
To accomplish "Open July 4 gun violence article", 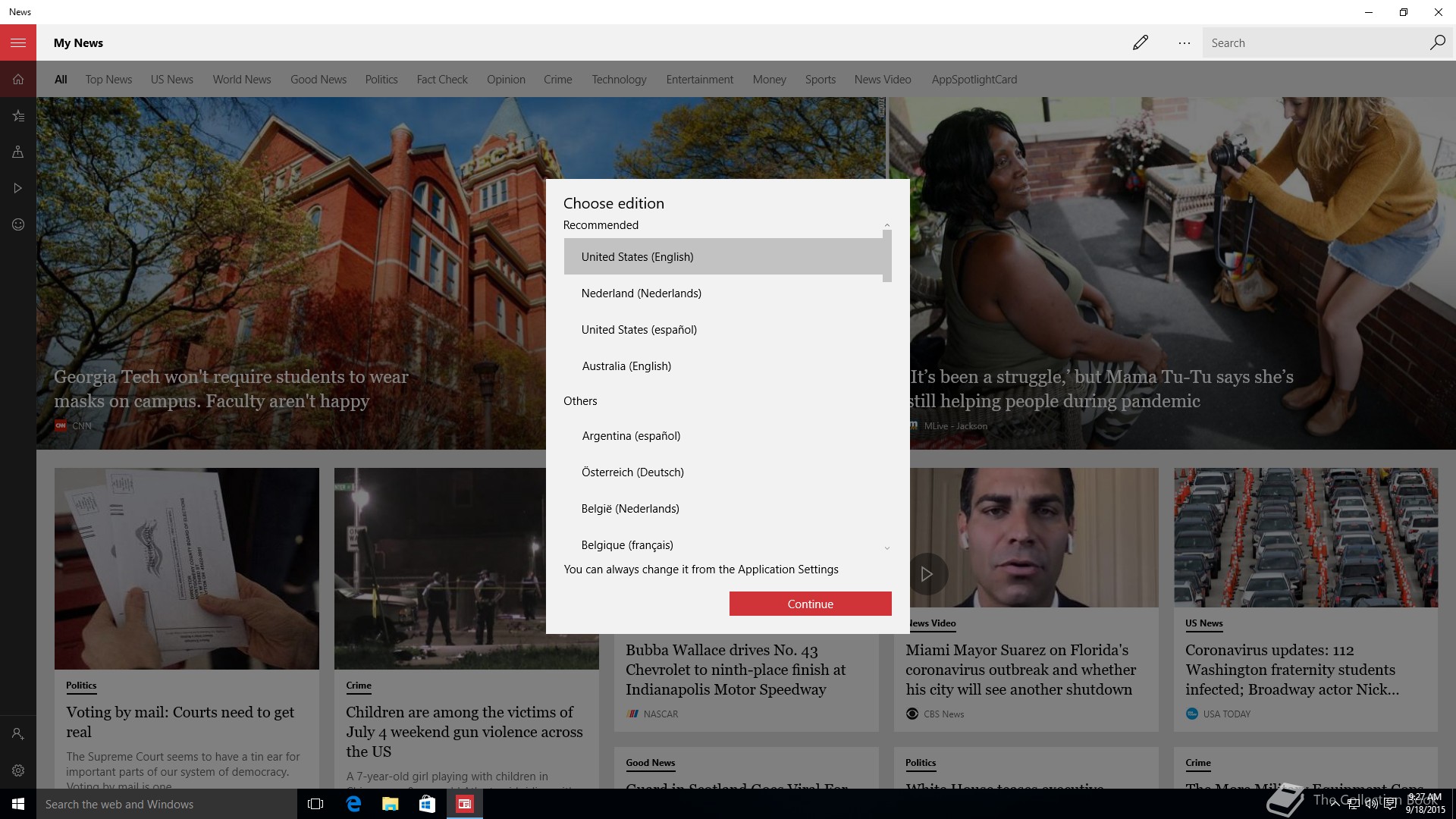I will tap(464, 731).
